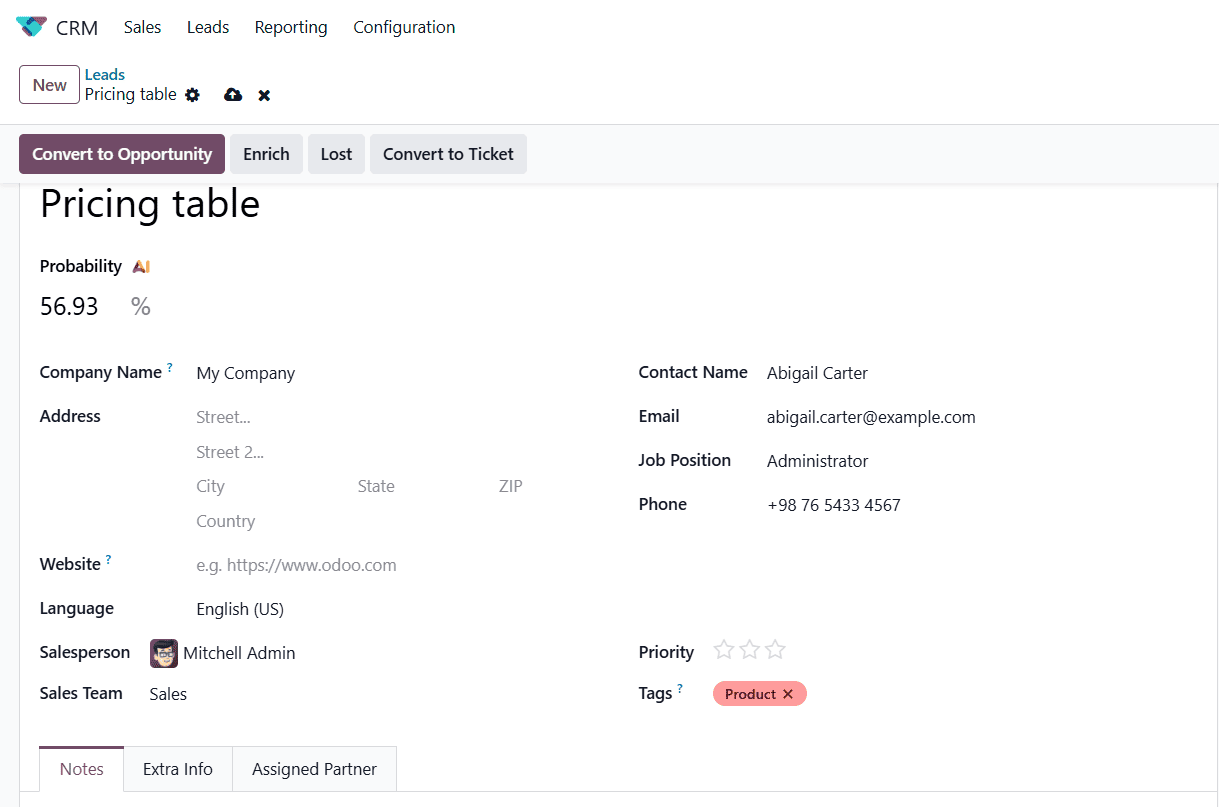Set priority to third star

(775, 650)
